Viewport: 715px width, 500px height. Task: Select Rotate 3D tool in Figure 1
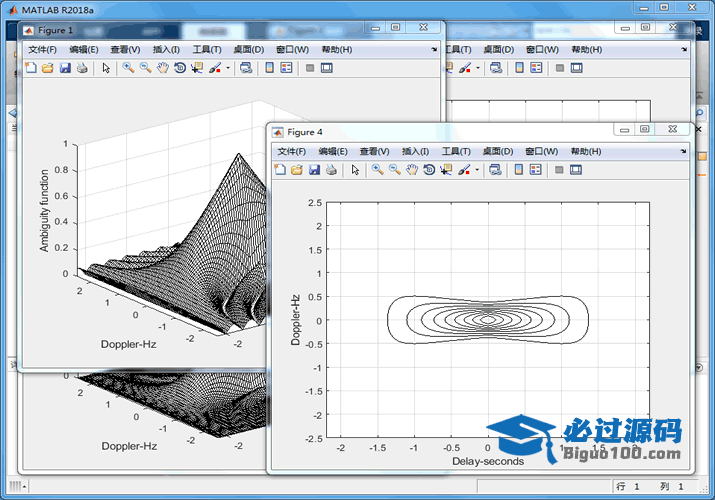coord(180,68)
